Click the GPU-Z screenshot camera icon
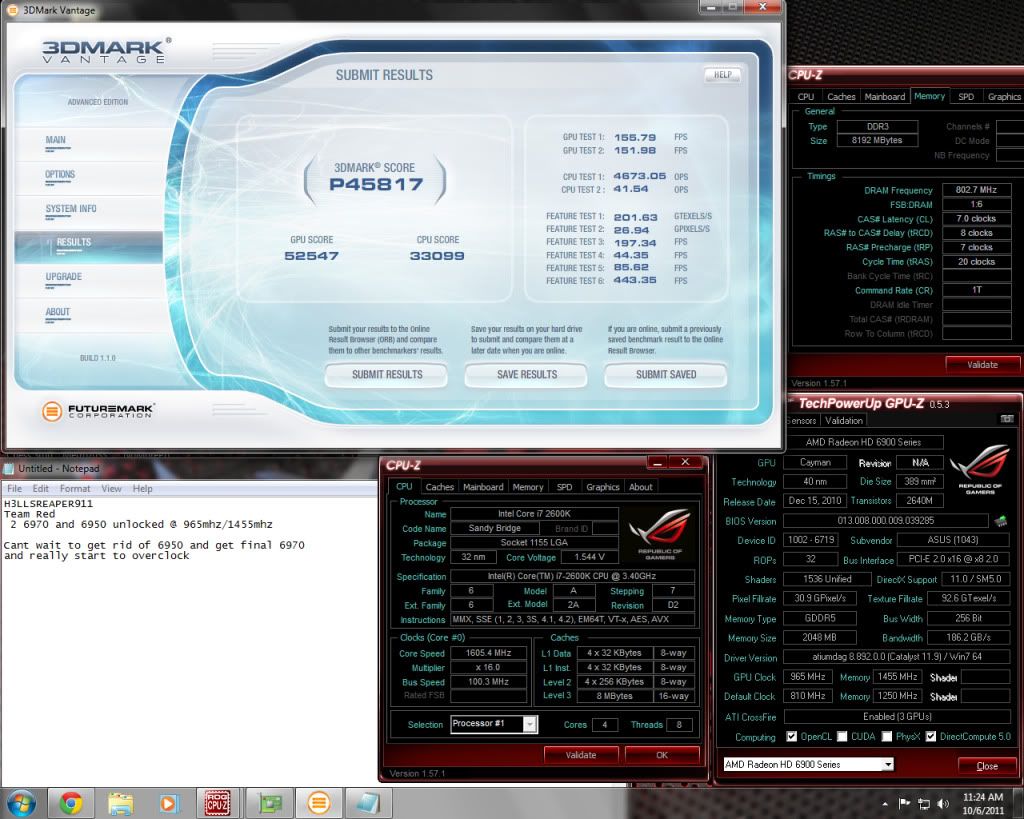 [1007, 419]
